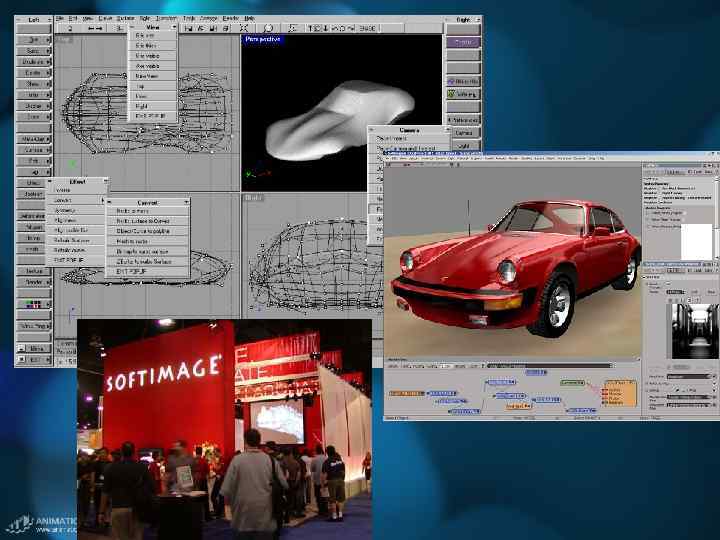Screen dimensions: 720x540
Task: Choose Right in the View popup
Action: 152,106
